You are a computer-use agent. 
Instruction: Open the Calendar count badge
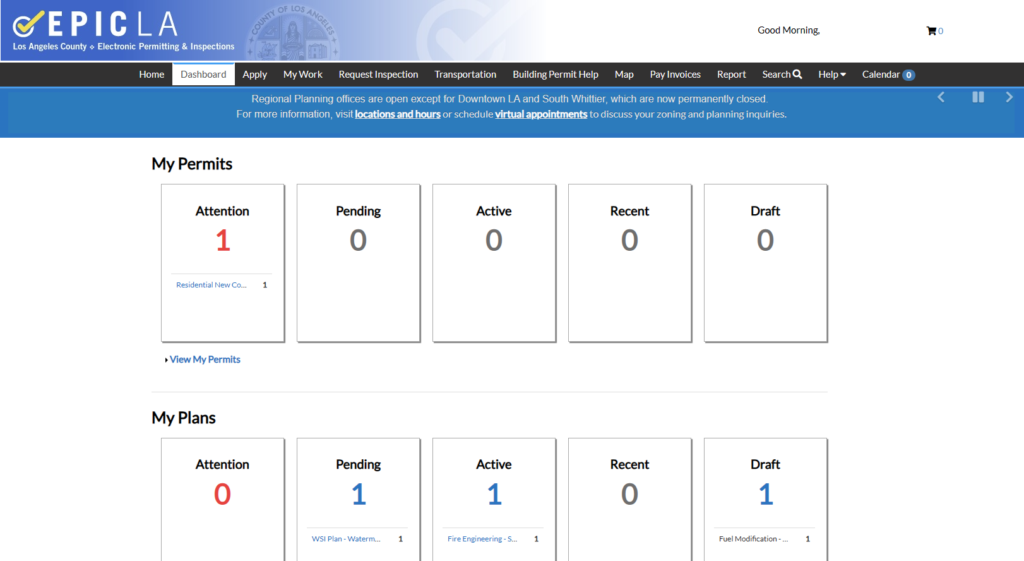pos(908,75)
